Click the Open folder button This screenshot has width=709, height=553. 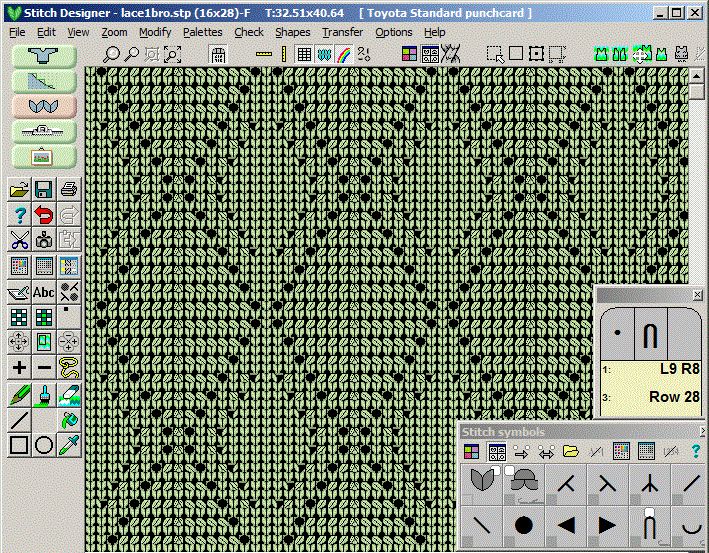coord(19,189)
